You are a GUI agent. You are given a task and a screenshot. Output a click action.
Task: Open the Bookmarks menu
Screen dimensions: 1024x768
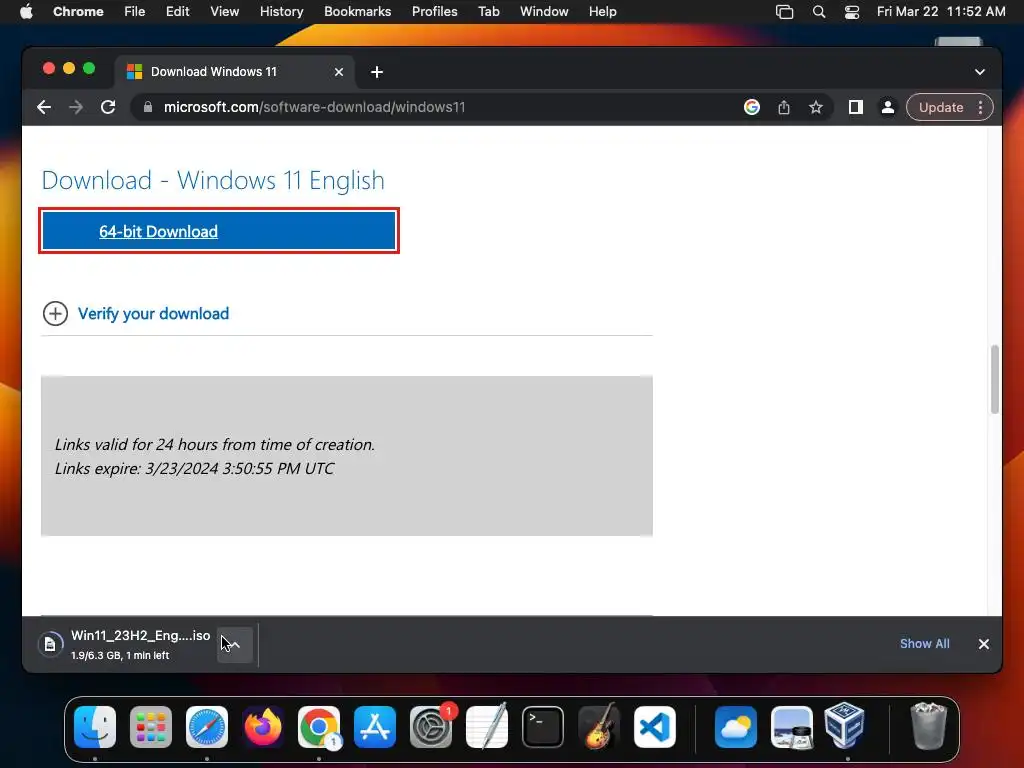tap(357, 12)
